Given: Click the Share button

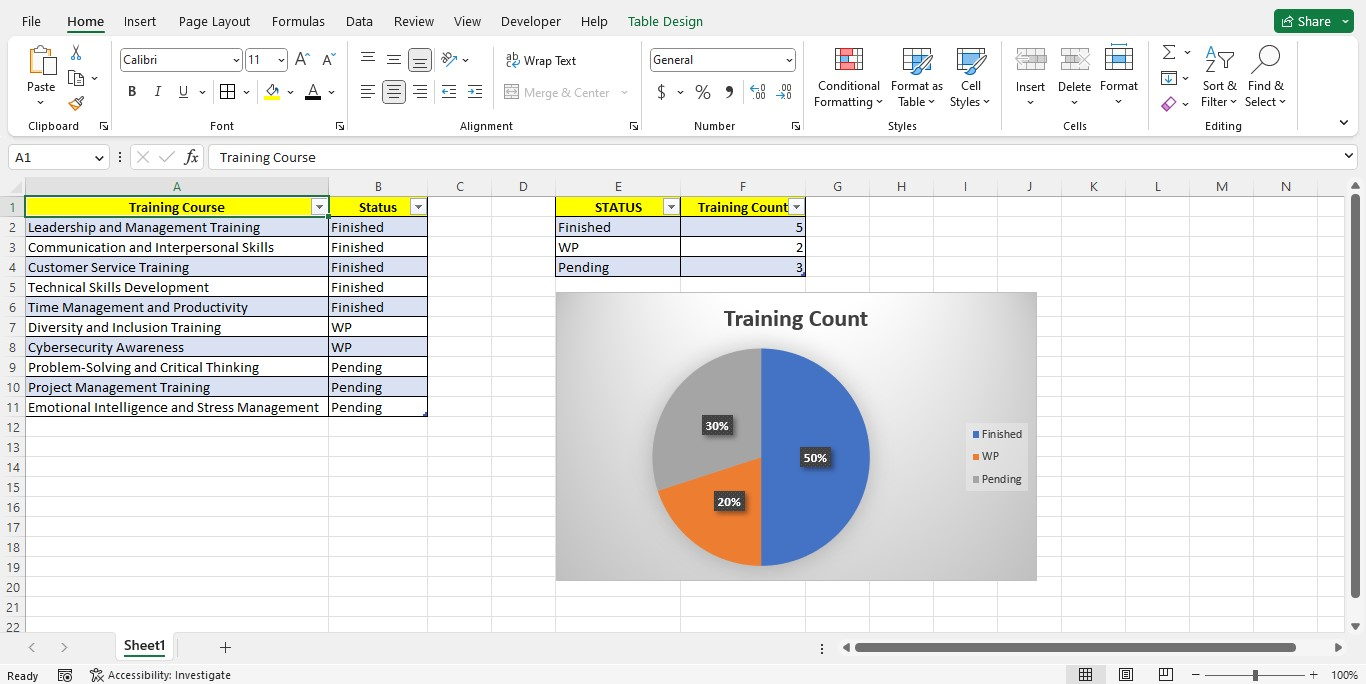Looking at the screenshot, I should point(1313,20).
